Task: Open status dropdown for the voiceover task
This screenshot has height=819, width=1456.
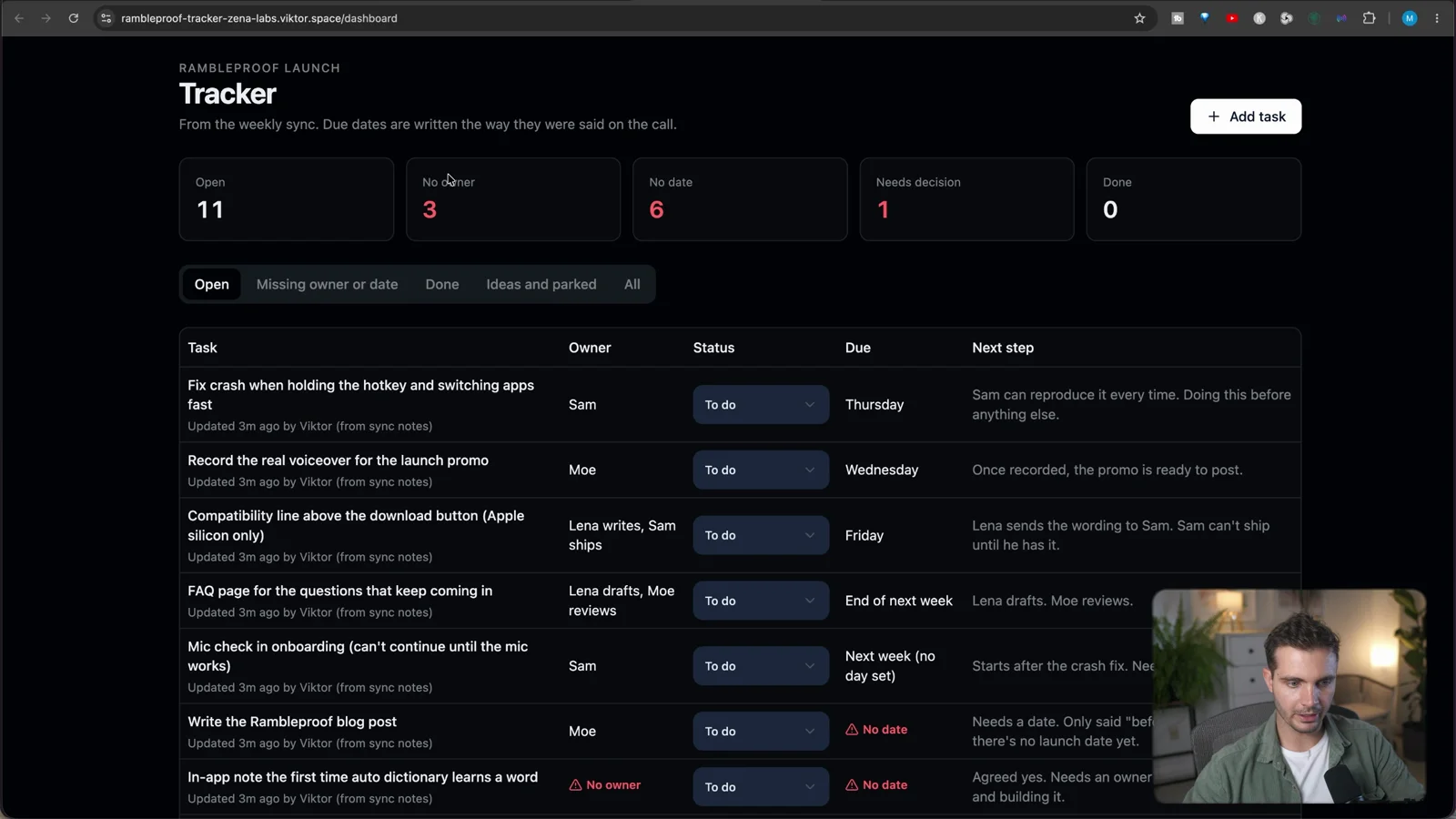Action: [761, 470]
